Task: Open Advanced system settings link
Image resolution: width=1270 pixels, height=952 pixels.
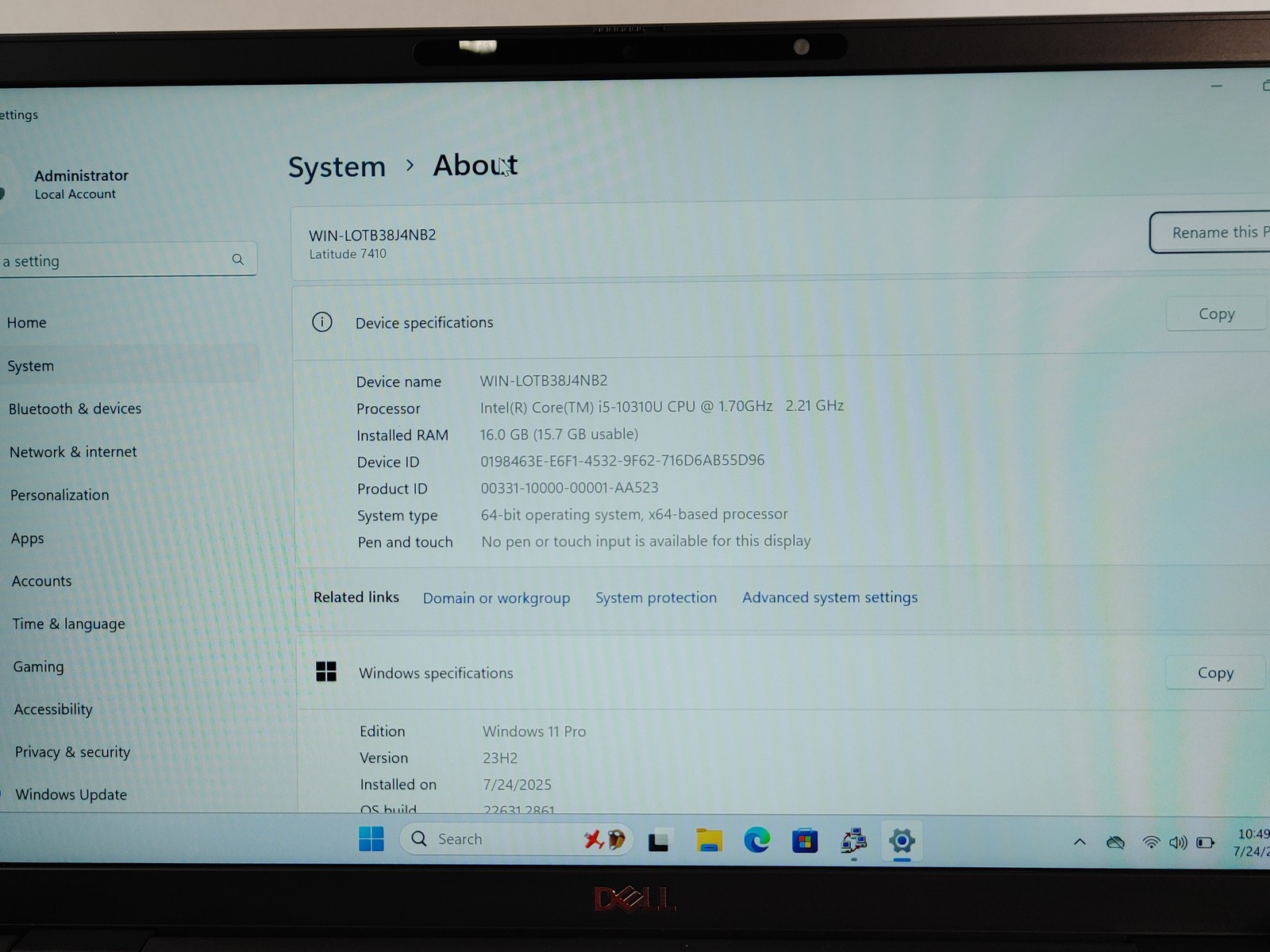Action: point(829,597)
